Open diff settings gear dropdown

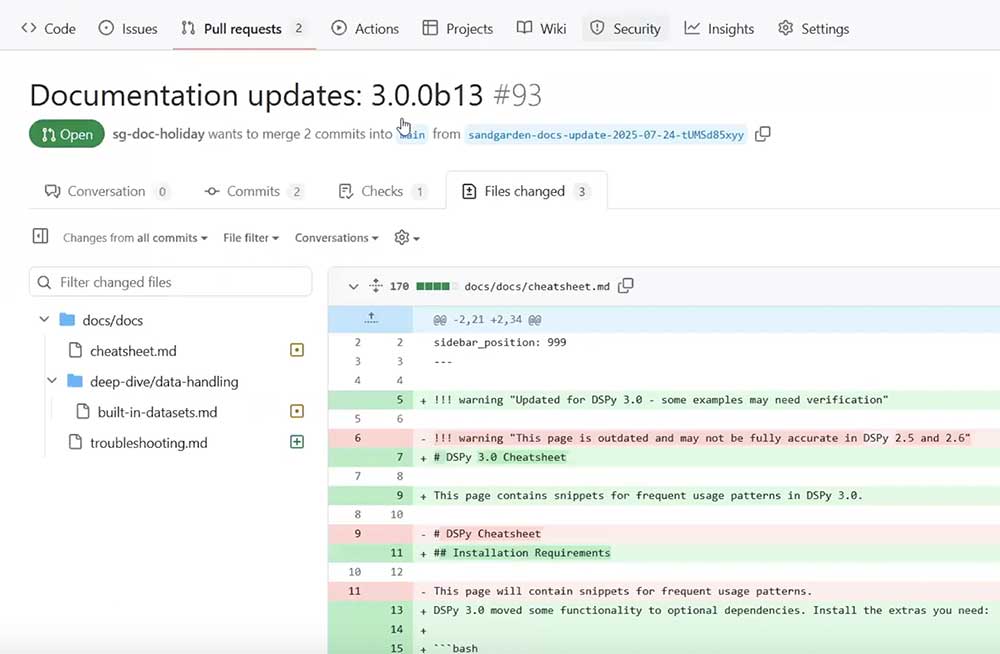pos(407,238)
